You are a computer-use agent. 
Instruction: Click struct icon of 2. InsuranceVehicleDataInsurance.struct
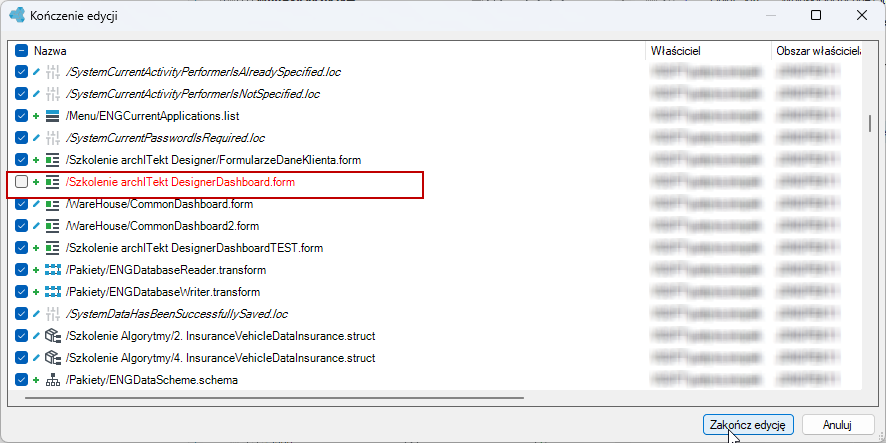coord(53,336)
